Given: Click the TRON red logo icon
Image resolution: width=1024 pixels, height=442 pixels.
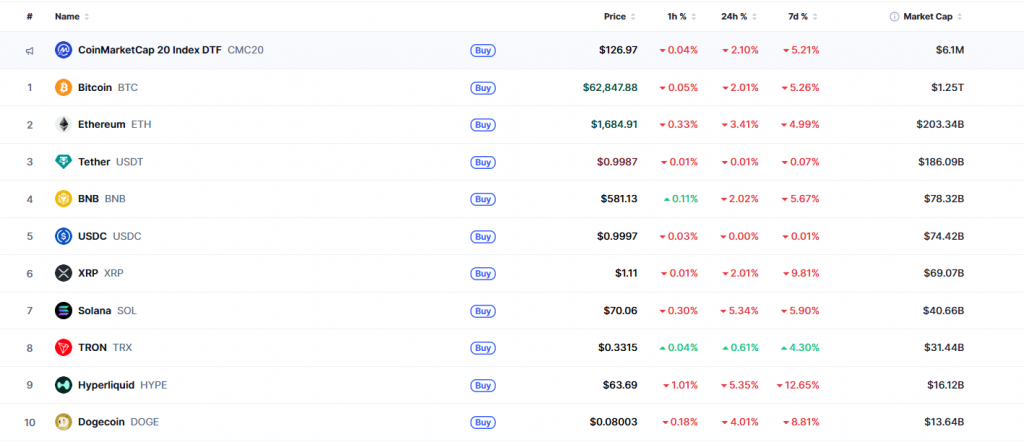Looking at the screenshot, I should [x=63, y=347].
